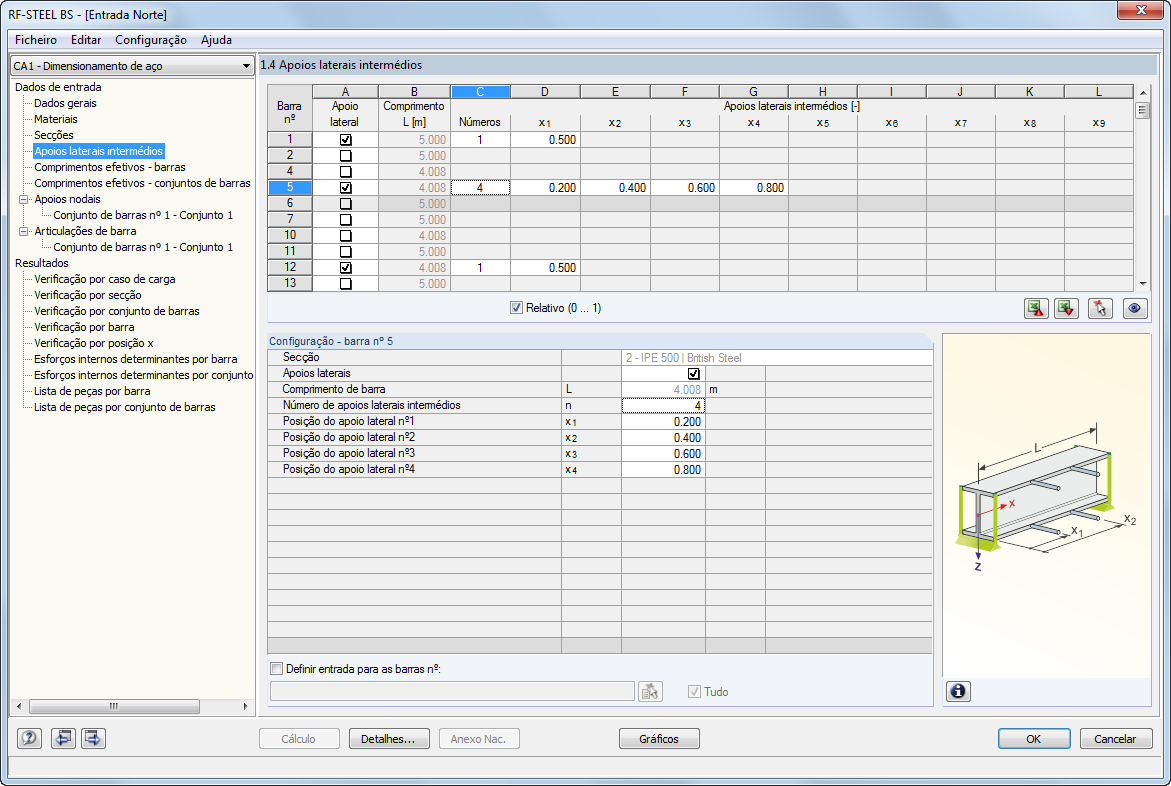Enable lateral support for bar 6
1171x786 pixels.
[x=345, y=203]
